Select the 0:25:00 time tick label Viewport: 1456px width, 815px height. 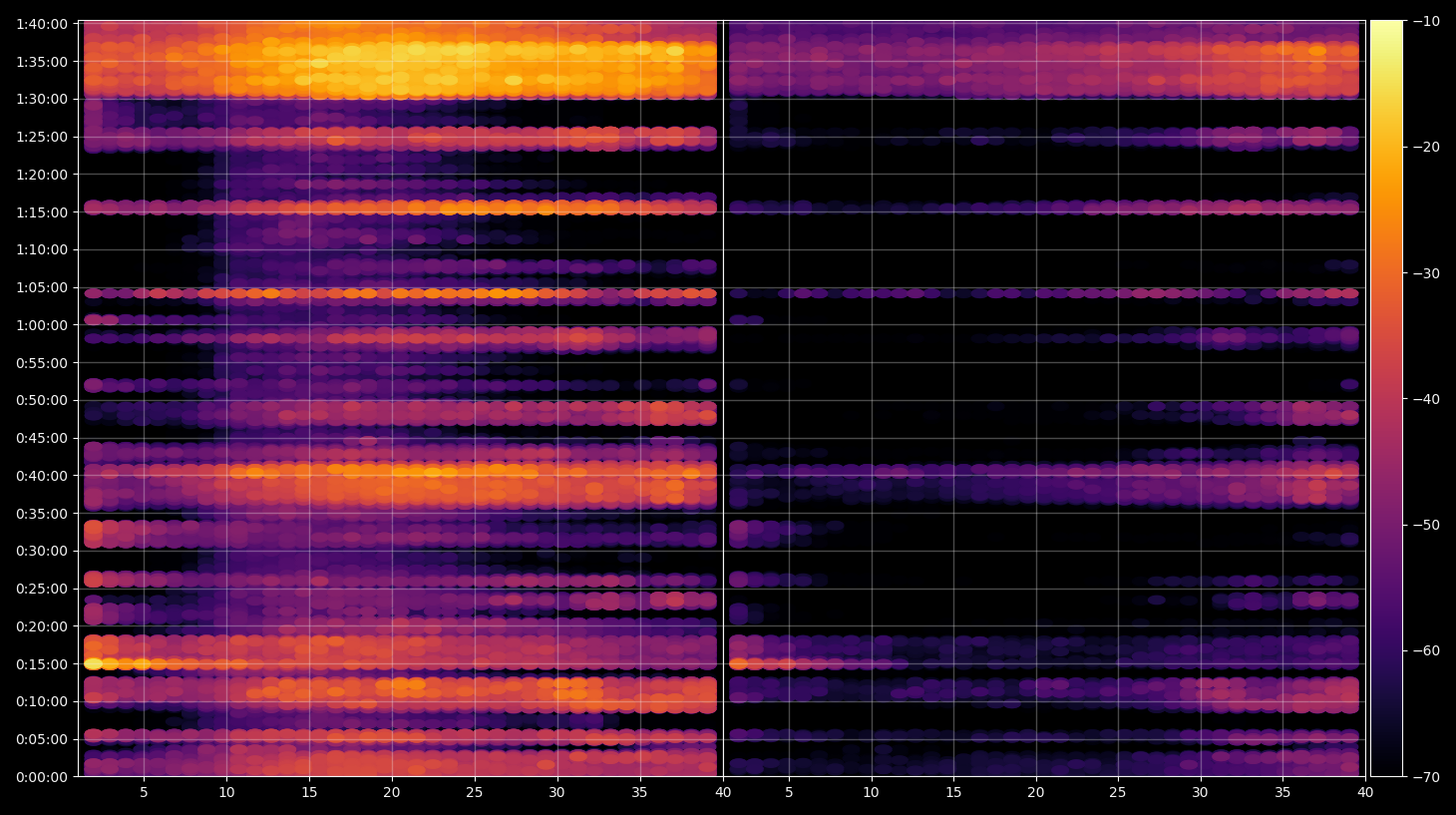(42, 589)
